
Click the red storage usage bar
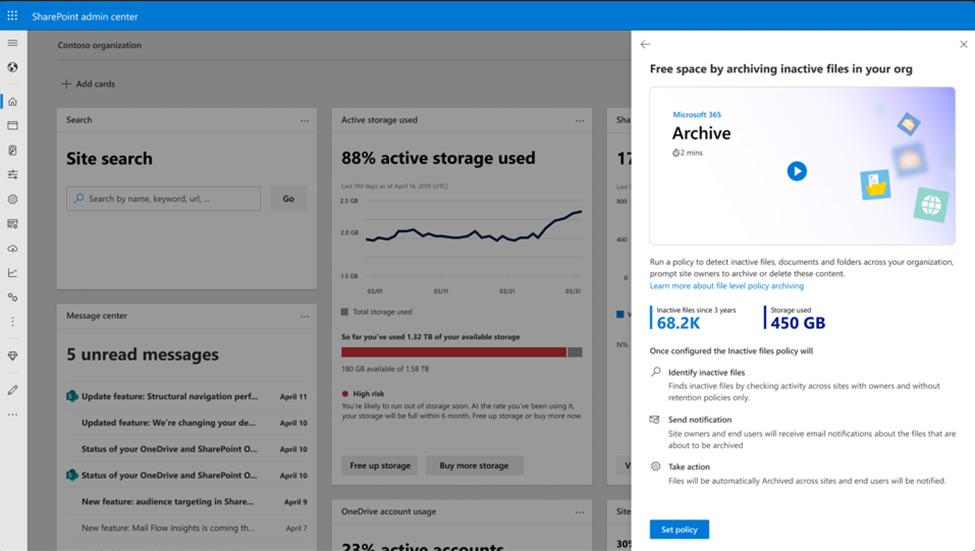pos(454,352)
